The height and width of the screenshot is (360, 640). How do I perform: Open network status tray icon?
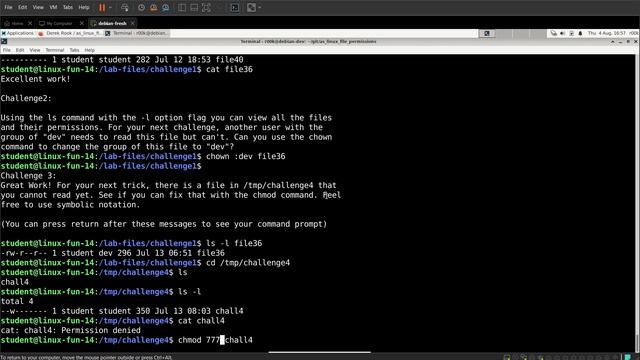553,33
